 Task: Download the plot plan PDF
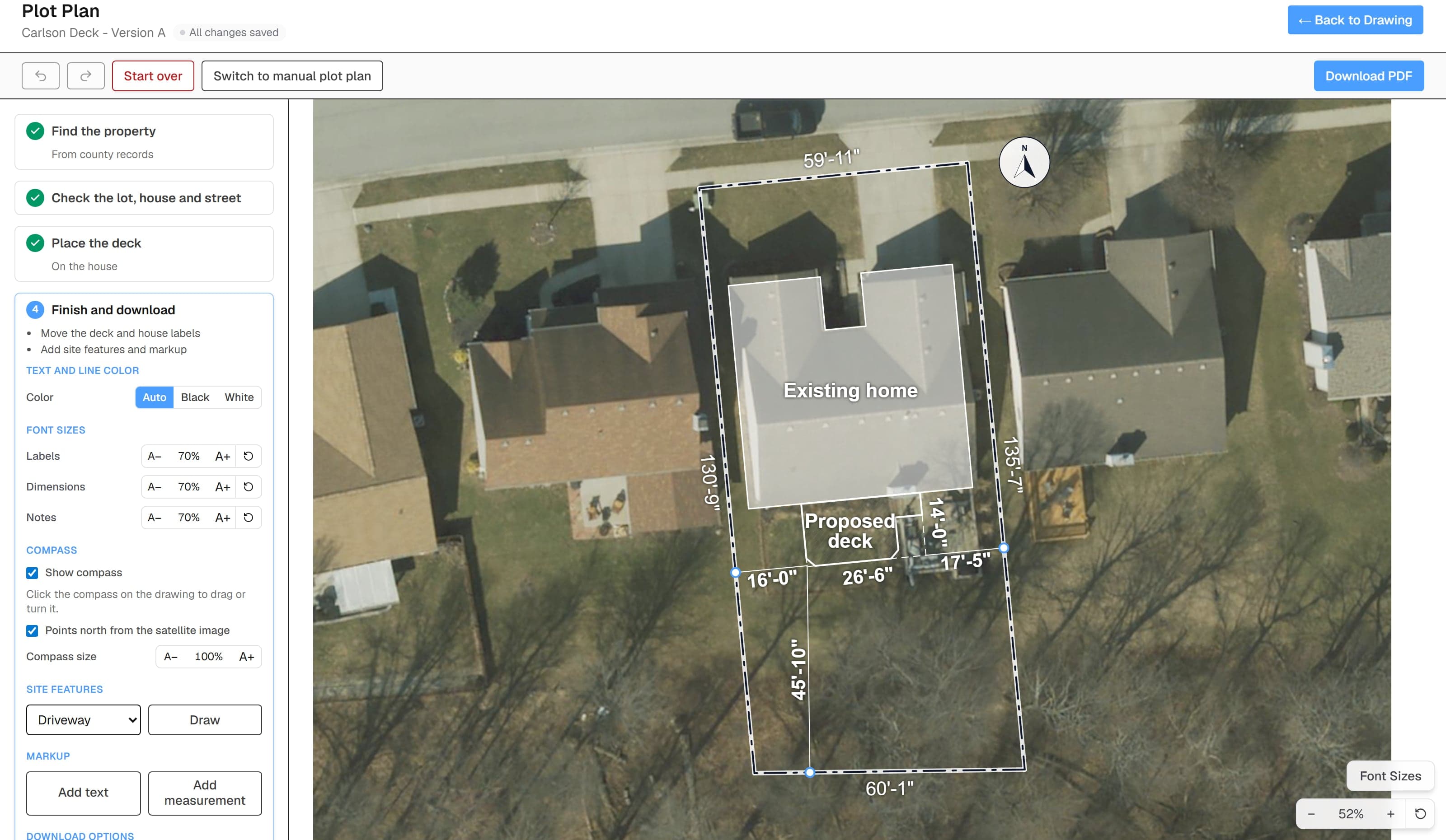[x=1369, y=76]
